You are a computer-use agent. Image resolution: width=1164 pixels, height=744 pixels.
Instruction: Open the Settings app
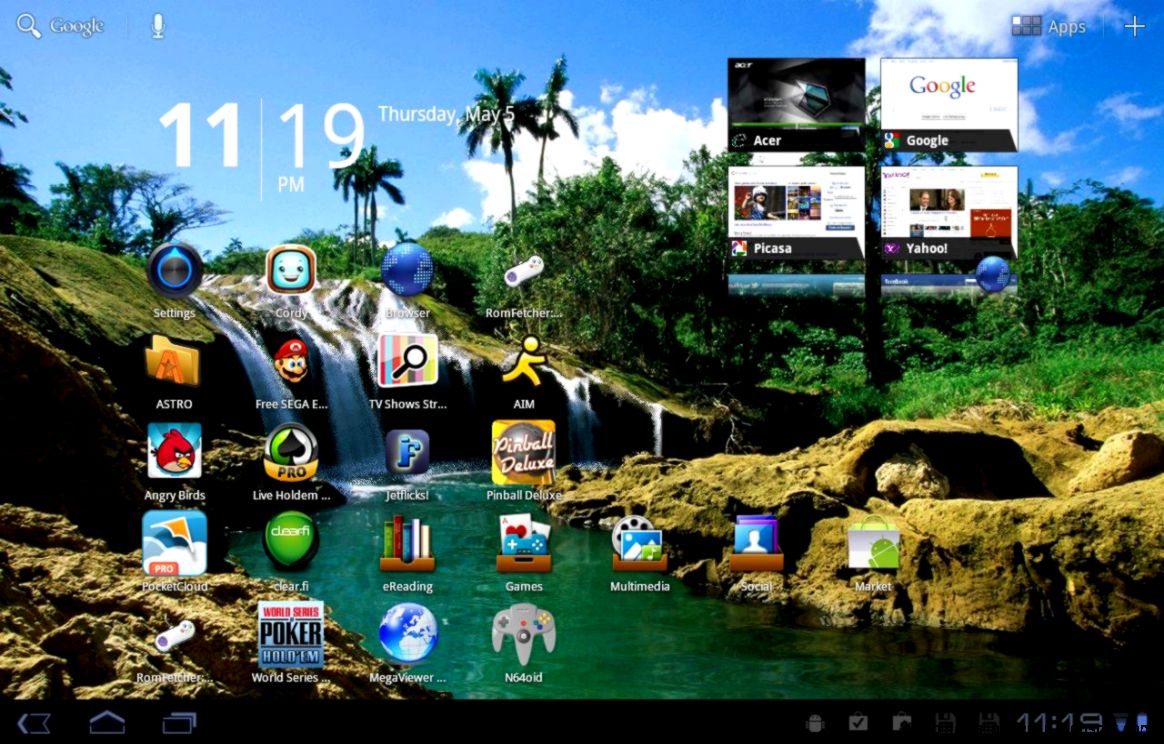click(174, 272)
